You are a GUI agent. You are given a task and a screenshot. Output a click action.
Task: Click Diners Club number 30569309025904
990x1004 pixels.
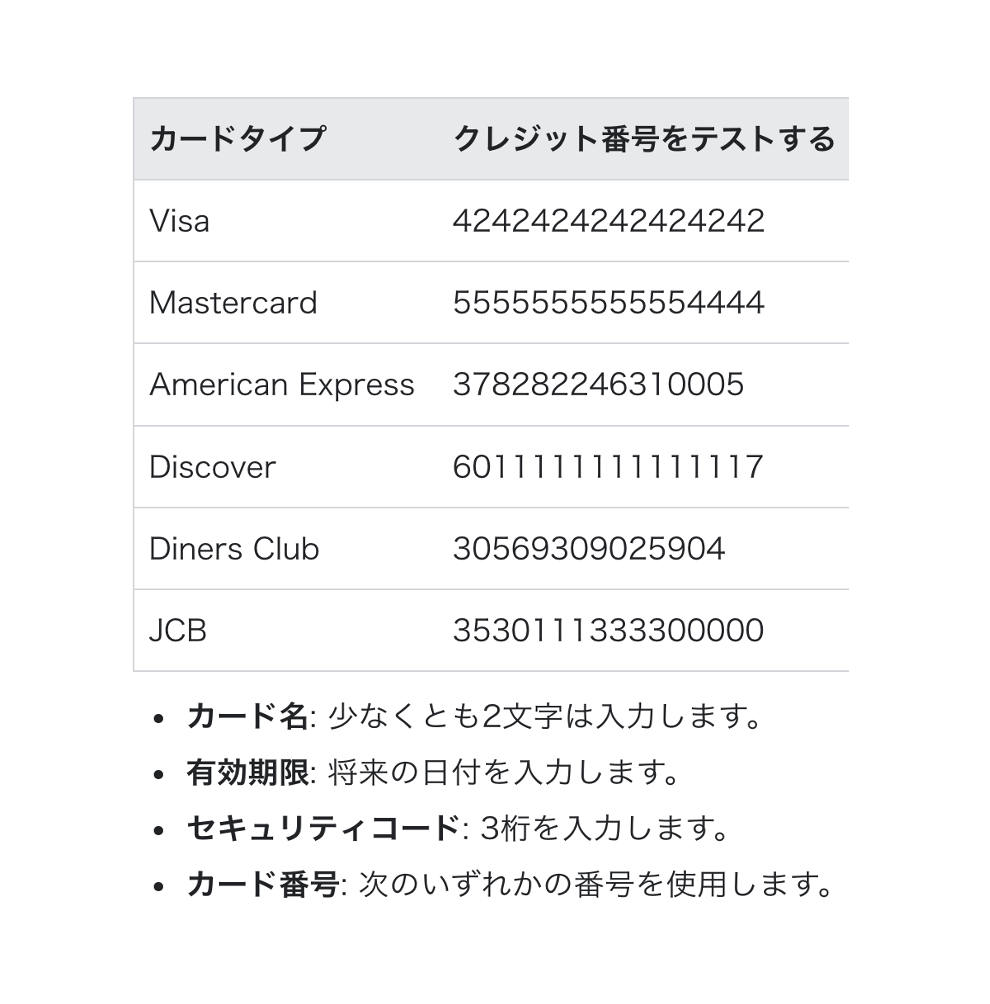589,549
